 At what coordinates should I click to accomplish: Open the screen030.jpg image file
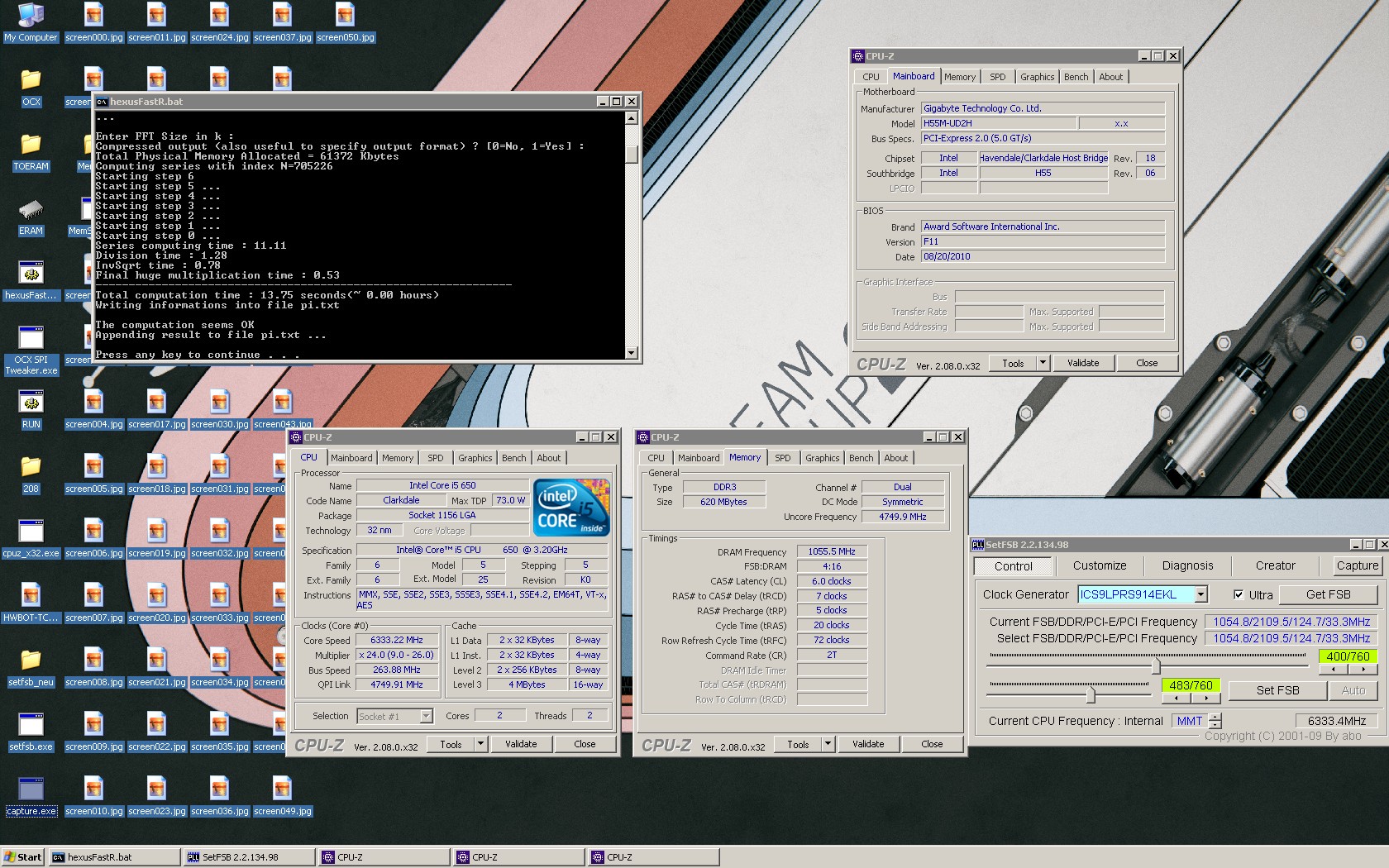tap(219, 410)
